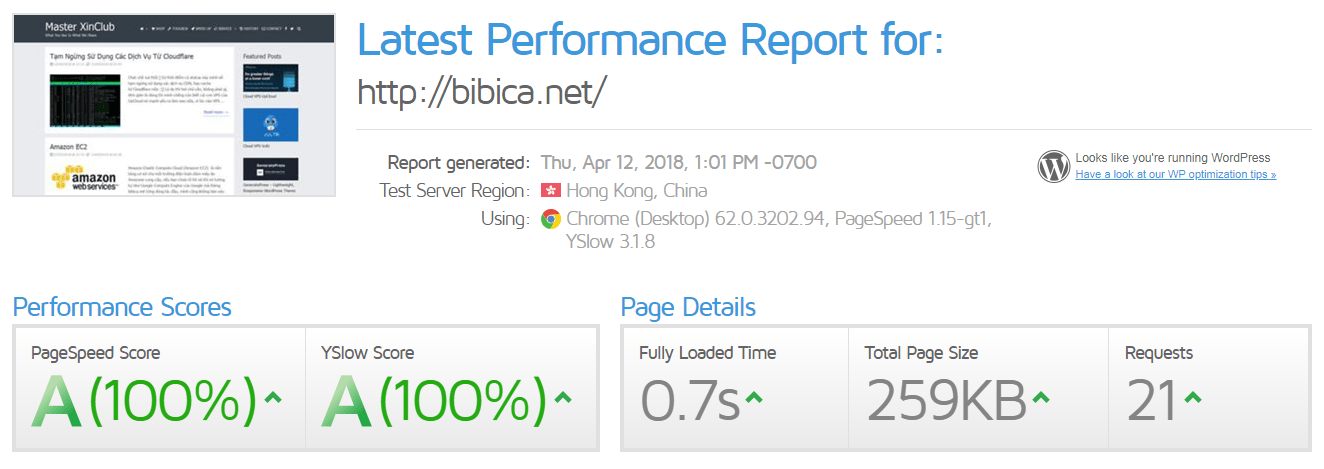Click the 21 Requests value

point(1151,401)
